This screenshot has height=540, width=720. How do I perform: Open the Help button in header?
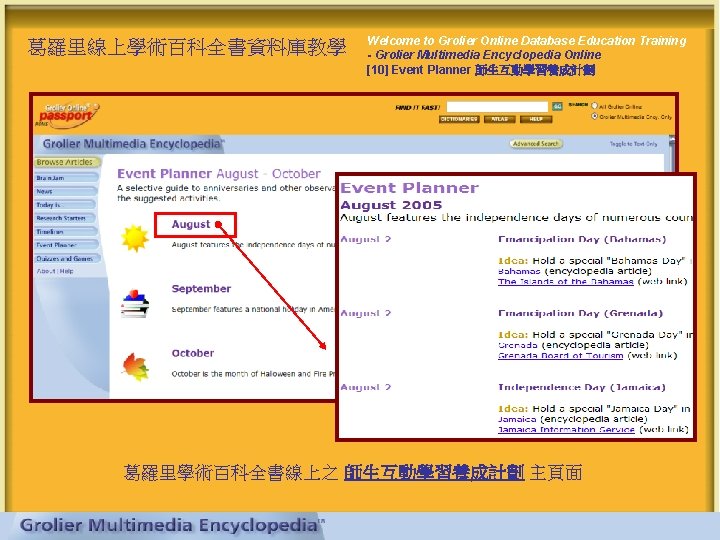pos(536,119)
